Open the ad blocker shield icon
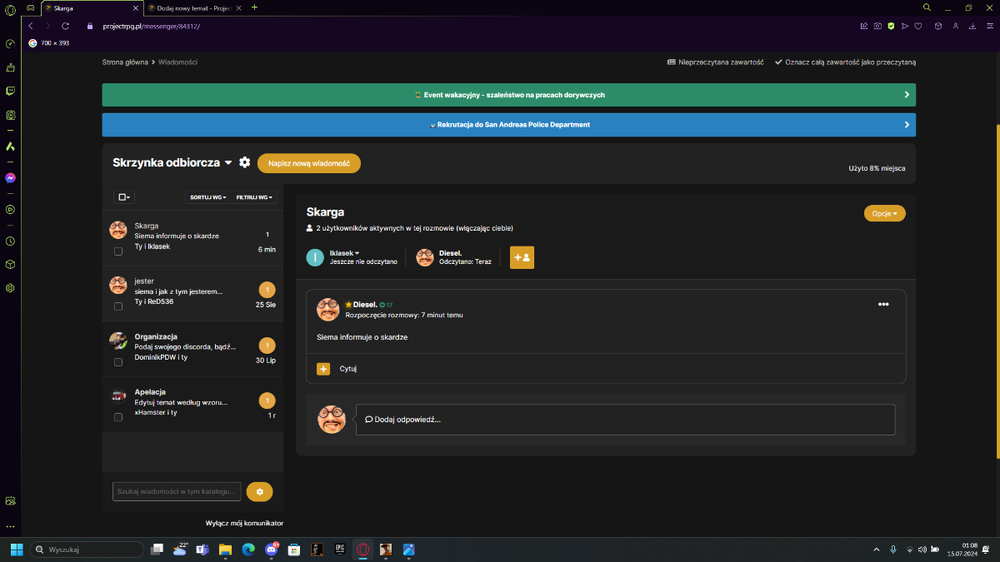 tap(891, 26)
